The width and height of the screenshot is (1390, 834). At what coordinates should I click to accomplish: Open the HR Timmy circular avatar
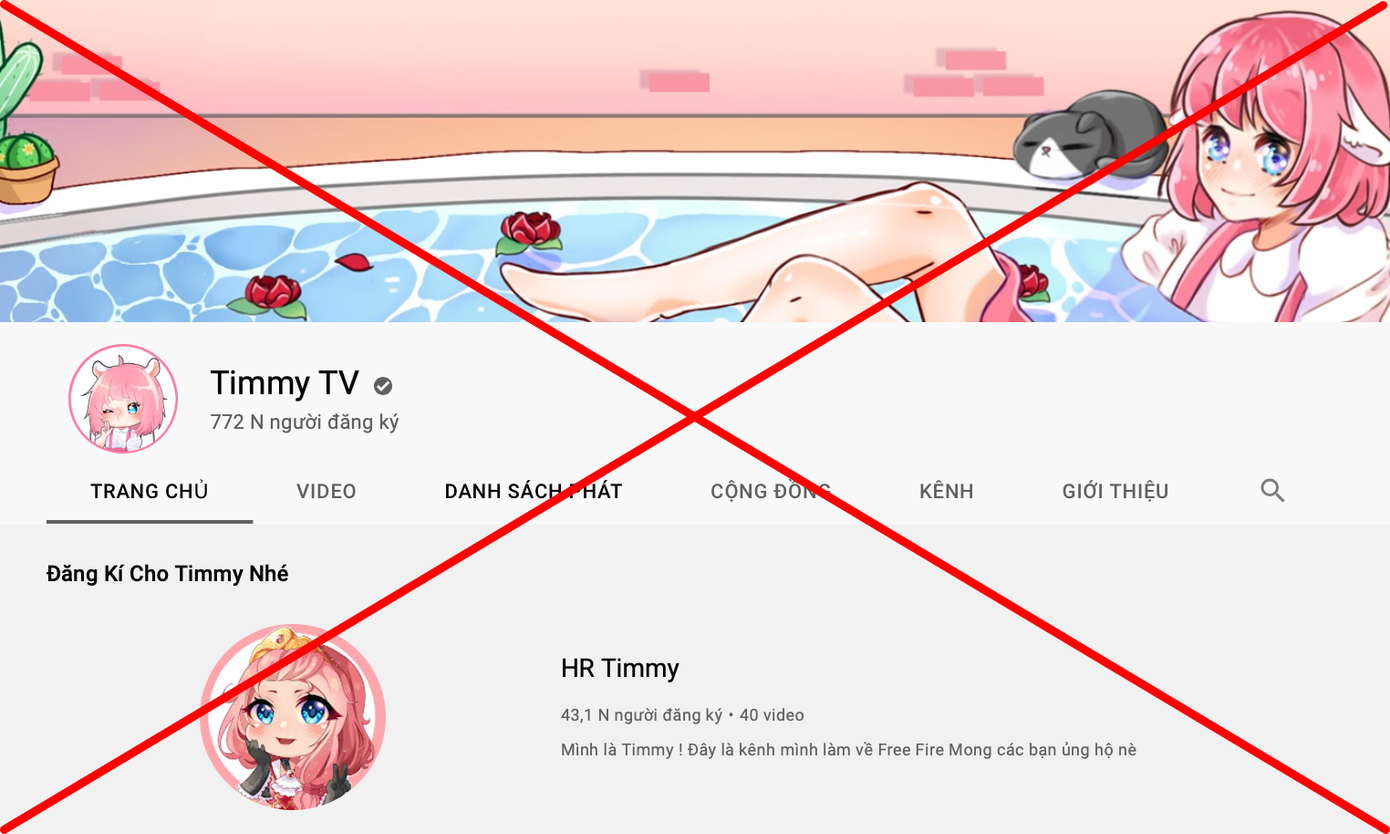pyautogui.click(x=293, y=716)
